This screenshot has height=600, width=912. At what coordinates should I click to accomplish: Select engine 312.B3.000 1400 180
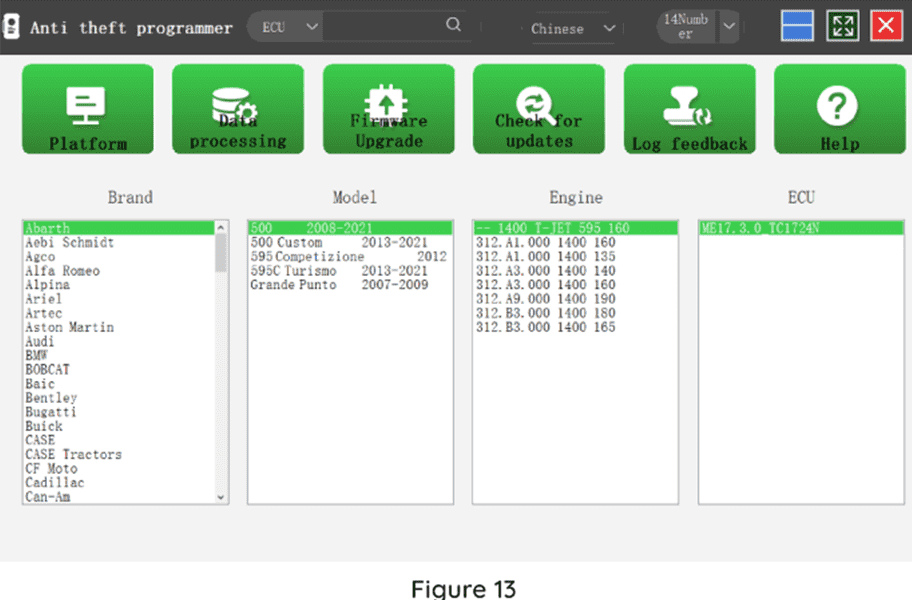[575, 313]
